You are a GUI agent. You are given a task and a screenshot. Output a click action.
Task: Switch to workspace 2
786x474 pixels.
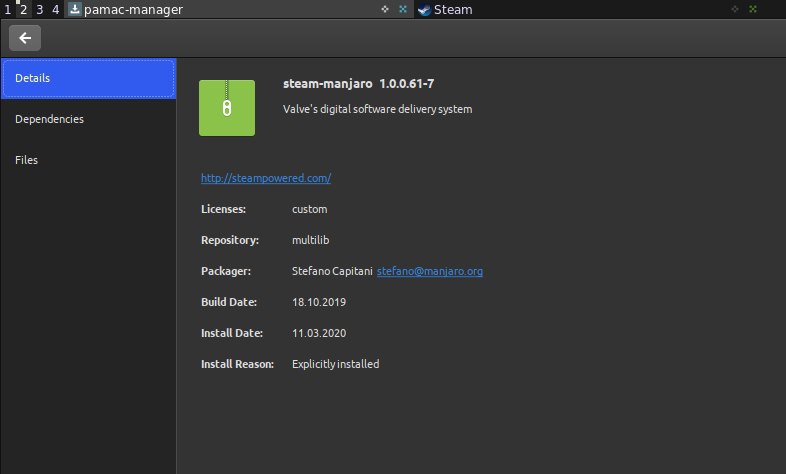(24, 10)
